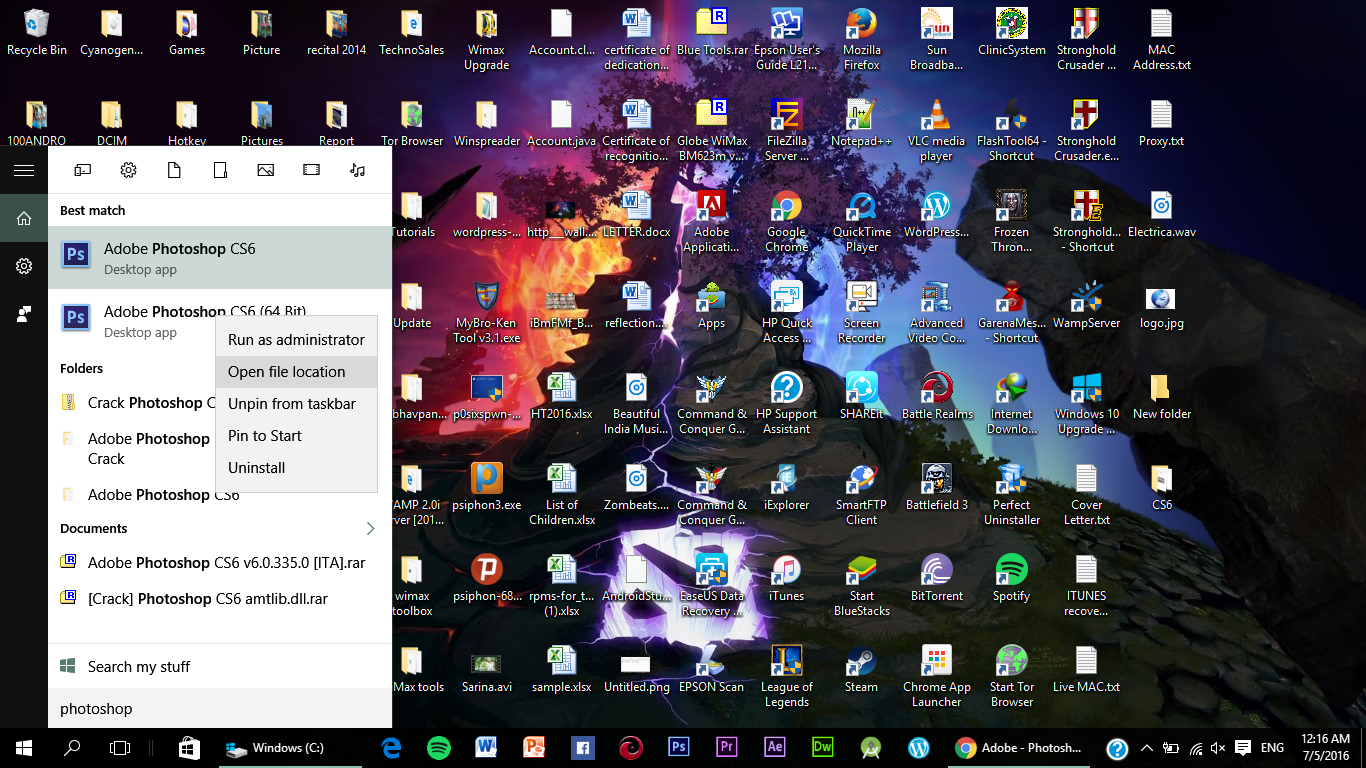Expand the Documents results arrow
The image size is (1366, 768).
(x=370, y=528)
